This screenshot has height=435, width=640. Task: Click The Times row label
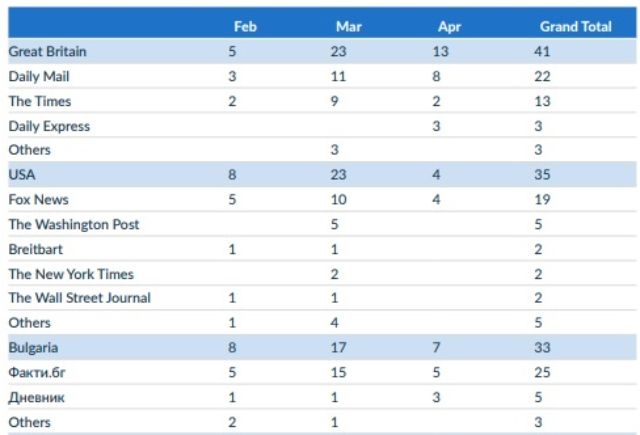coord(40,101)
